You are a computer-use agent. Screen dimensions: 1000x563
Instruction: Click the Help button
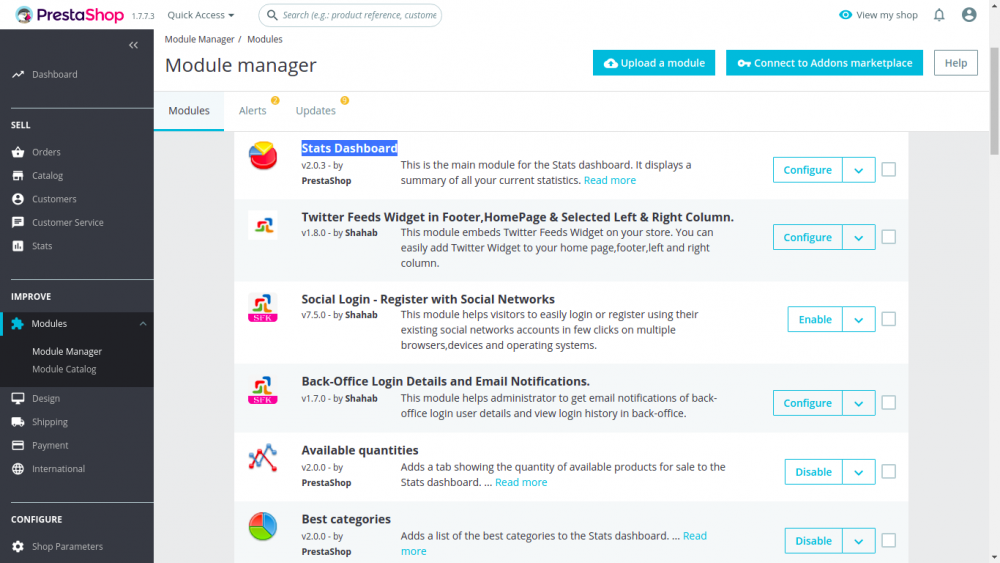point(955,62)
